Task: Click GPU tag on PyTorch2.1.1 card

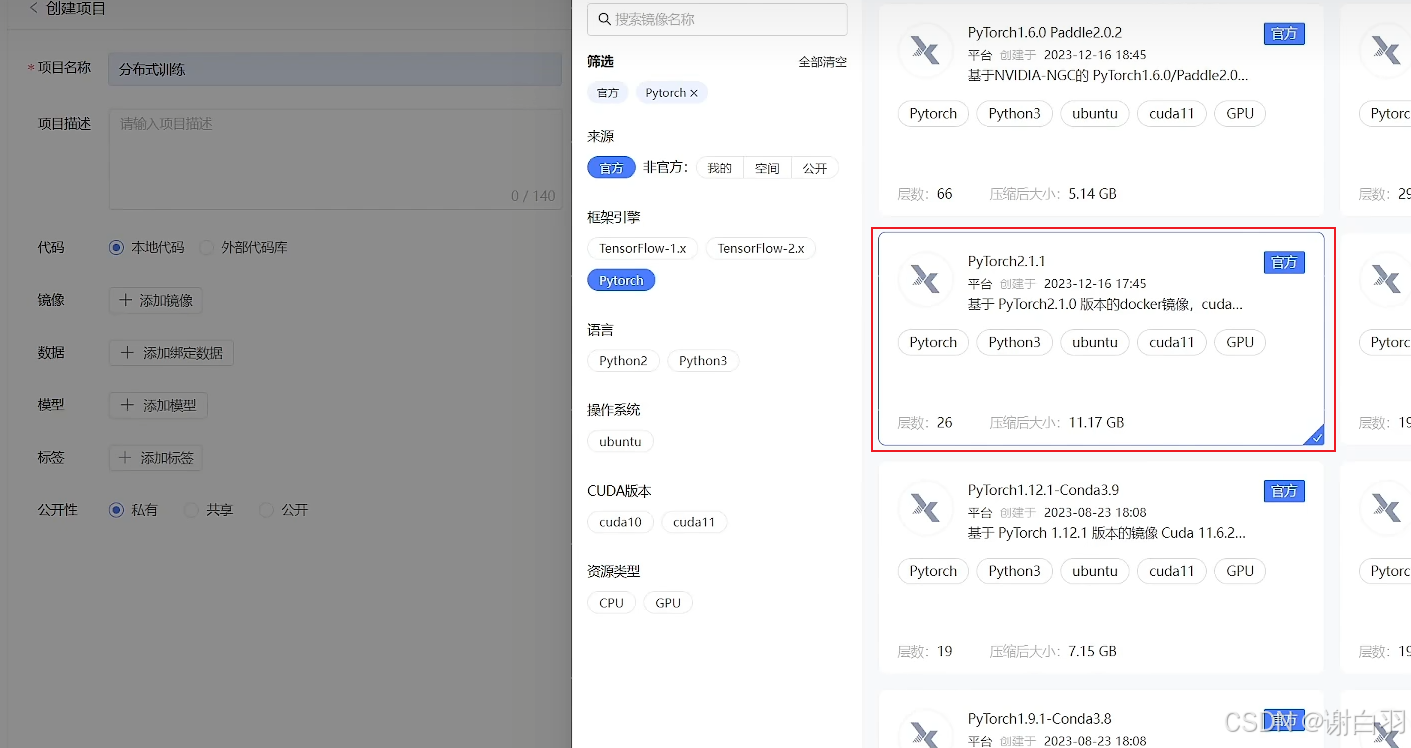Action: click(1240, 343)
